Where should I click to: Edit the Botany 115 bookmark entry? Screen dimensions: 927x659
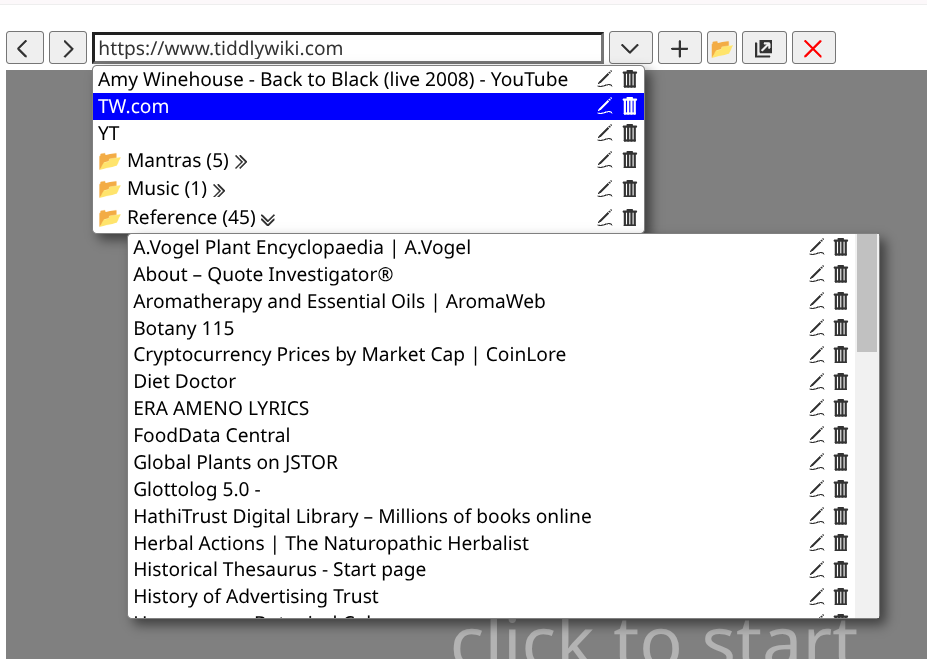816,328
